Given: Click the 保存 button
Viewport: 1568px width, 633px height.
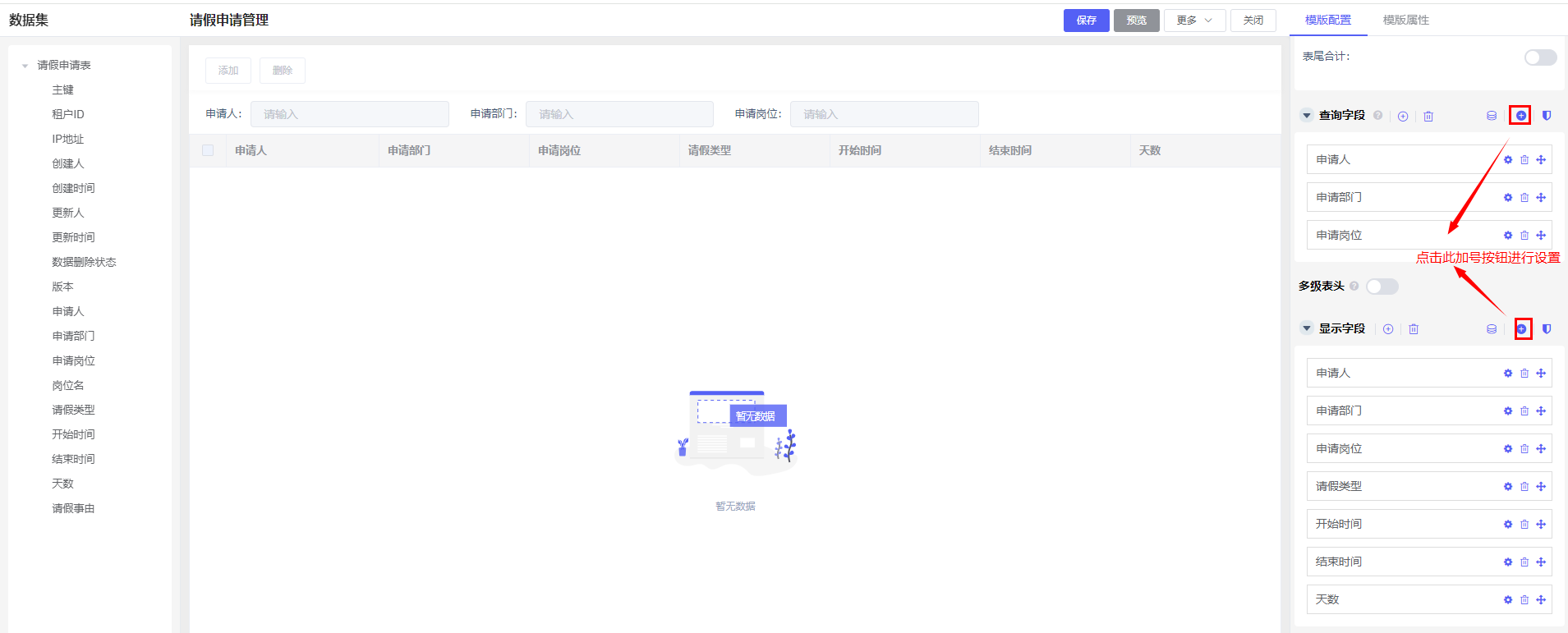Looking at the screenshot, I should click(1086, 21).
